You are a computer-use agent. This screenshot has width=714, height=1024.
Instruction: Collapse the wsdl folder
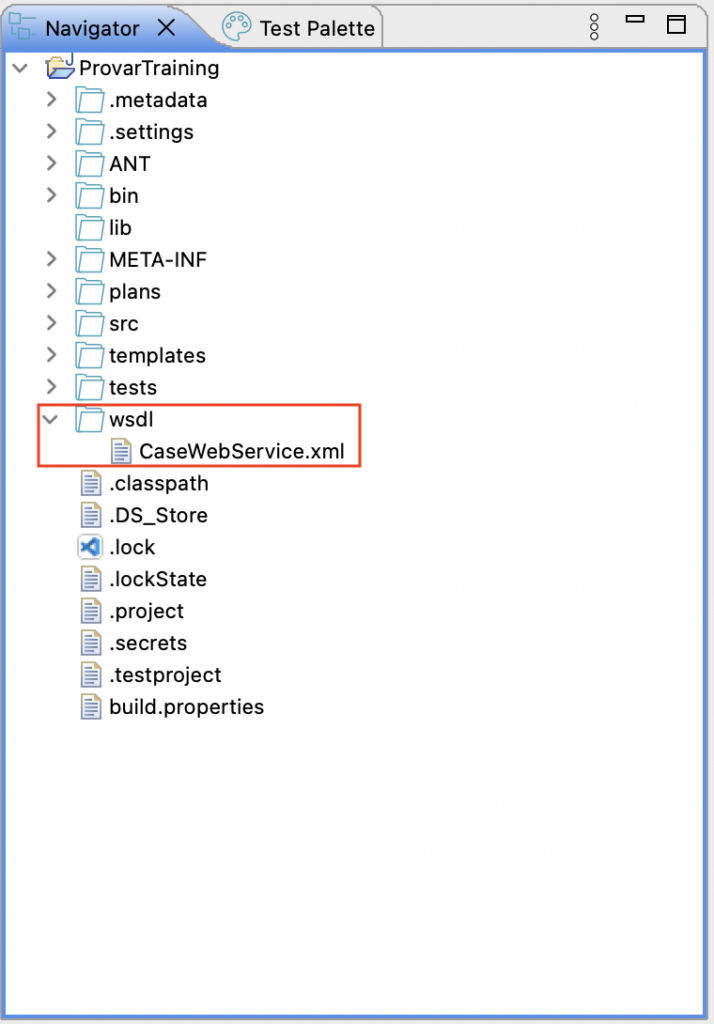(51, 419)
